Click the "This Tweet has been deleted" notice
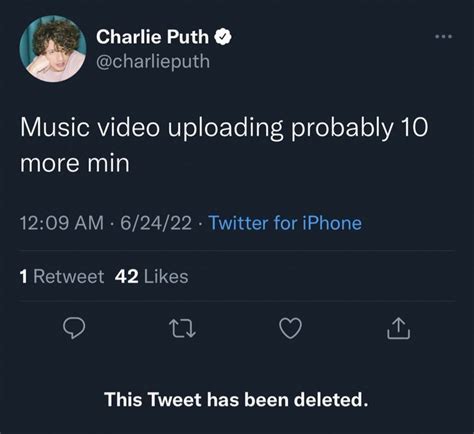 click(x=236, y=399)
